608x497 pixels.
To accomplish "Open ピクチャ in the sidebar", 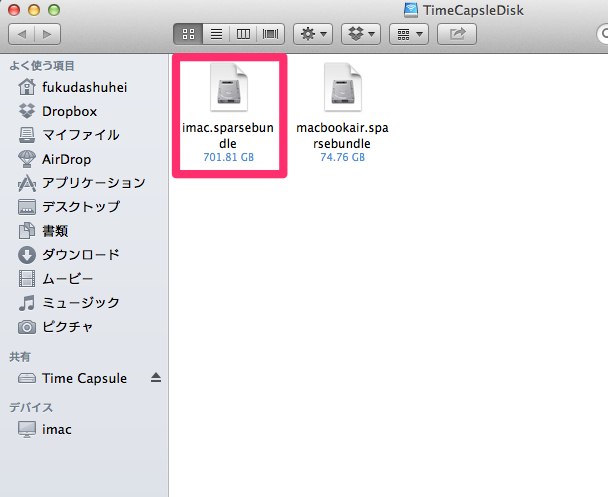I will tap(85, 327).
